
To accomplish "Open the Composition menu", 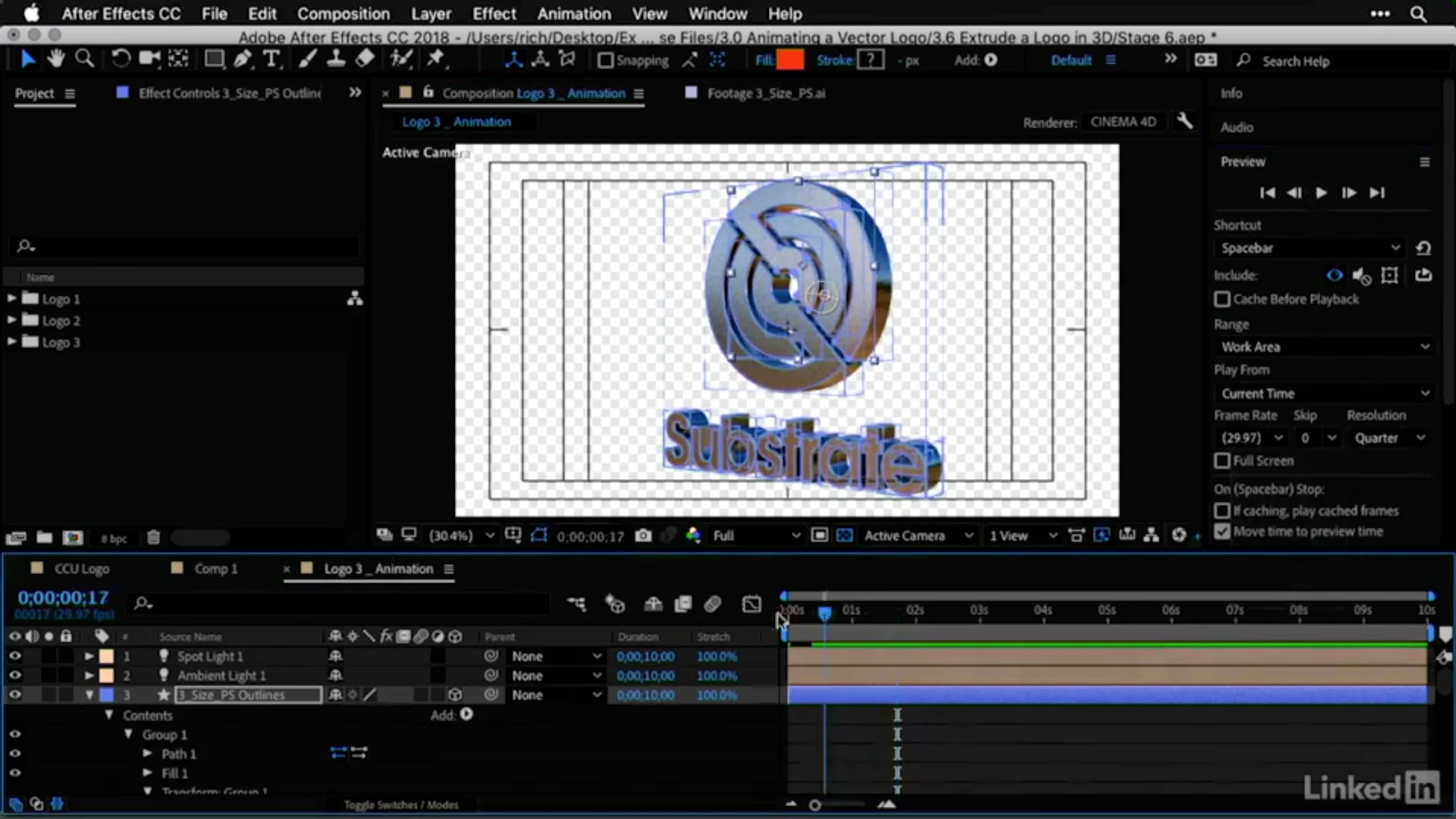I will click(344, 14).
